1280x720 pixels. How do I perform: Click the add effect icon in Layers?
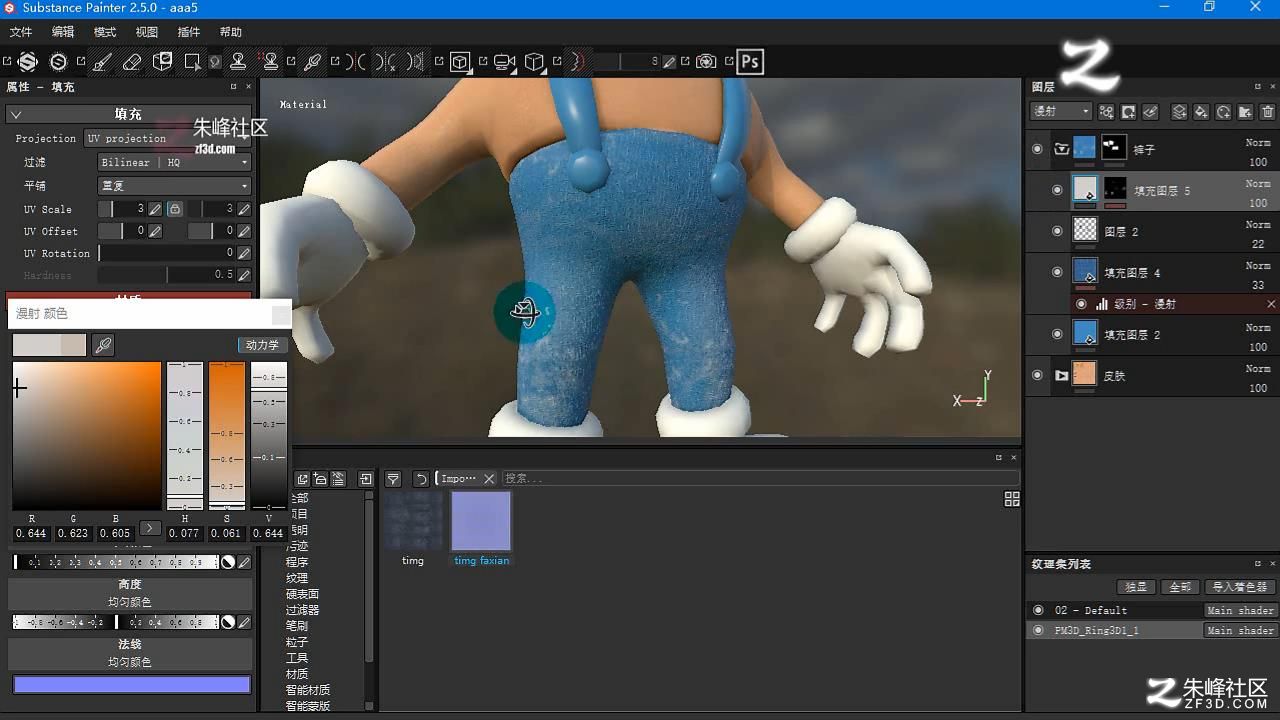coord(1106,112)
